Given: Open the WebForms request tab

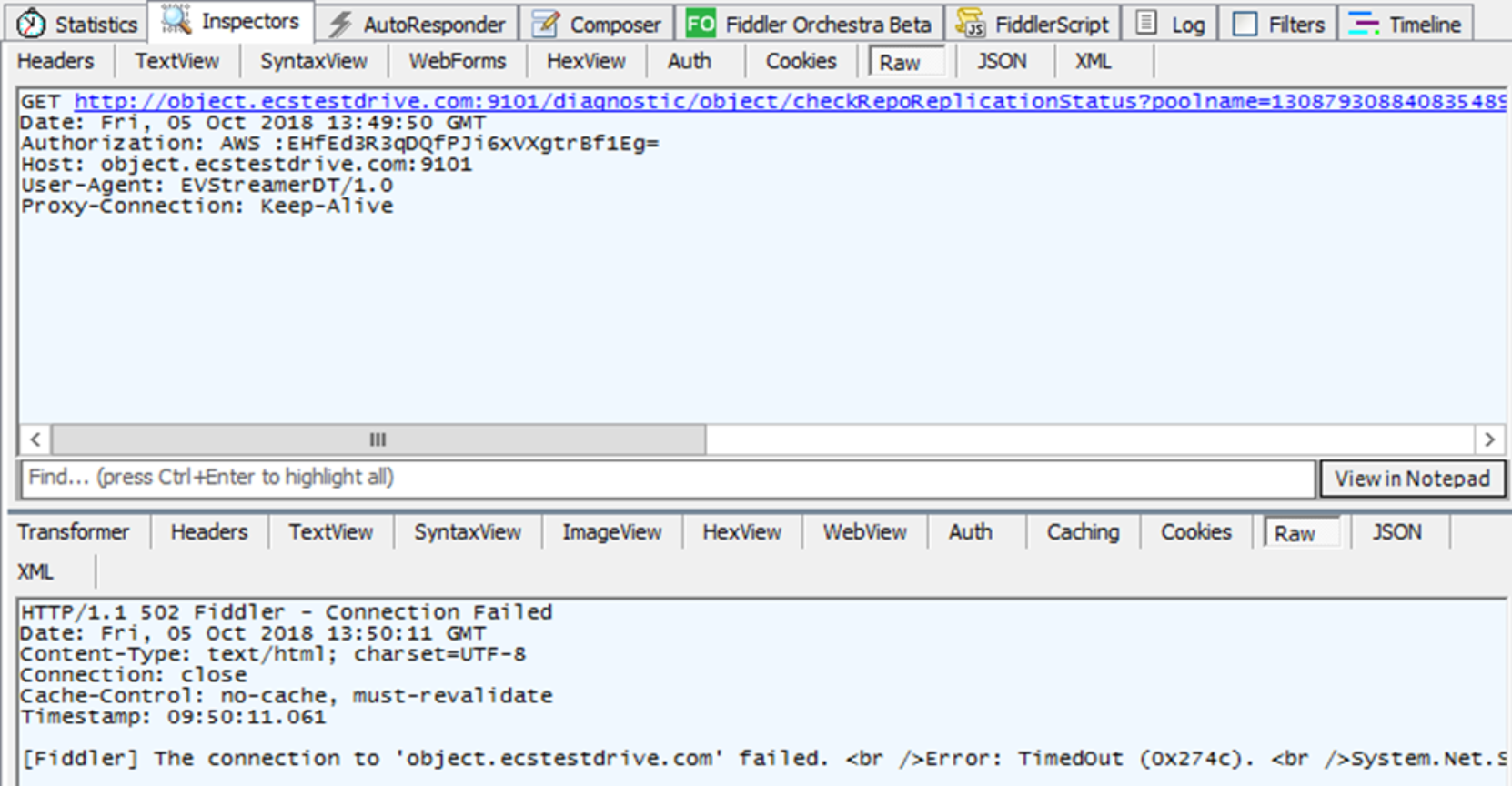Looking at the screenshot, I should click(x=457, y=61).
